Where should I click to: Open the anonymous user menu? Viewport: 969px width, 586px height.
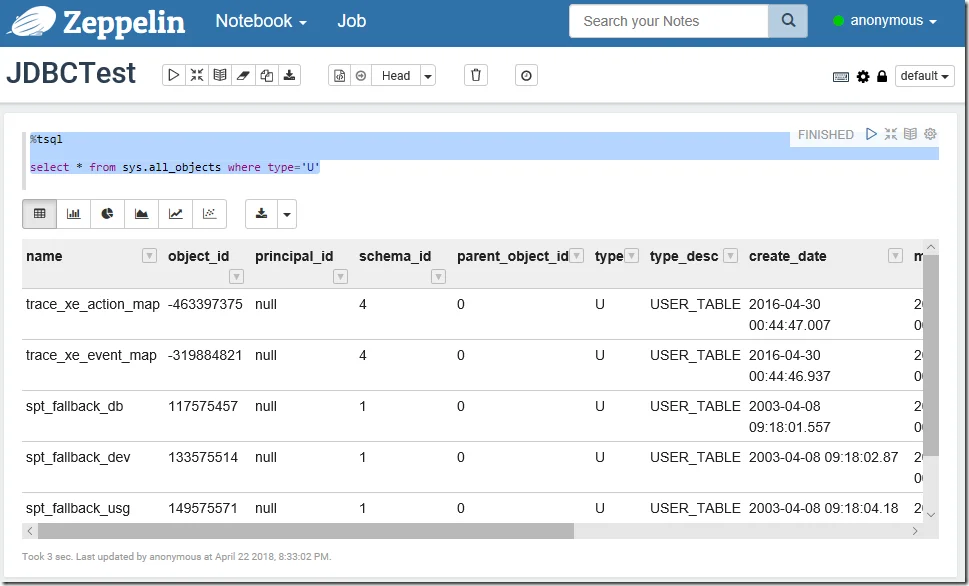(x=888, y=20)
